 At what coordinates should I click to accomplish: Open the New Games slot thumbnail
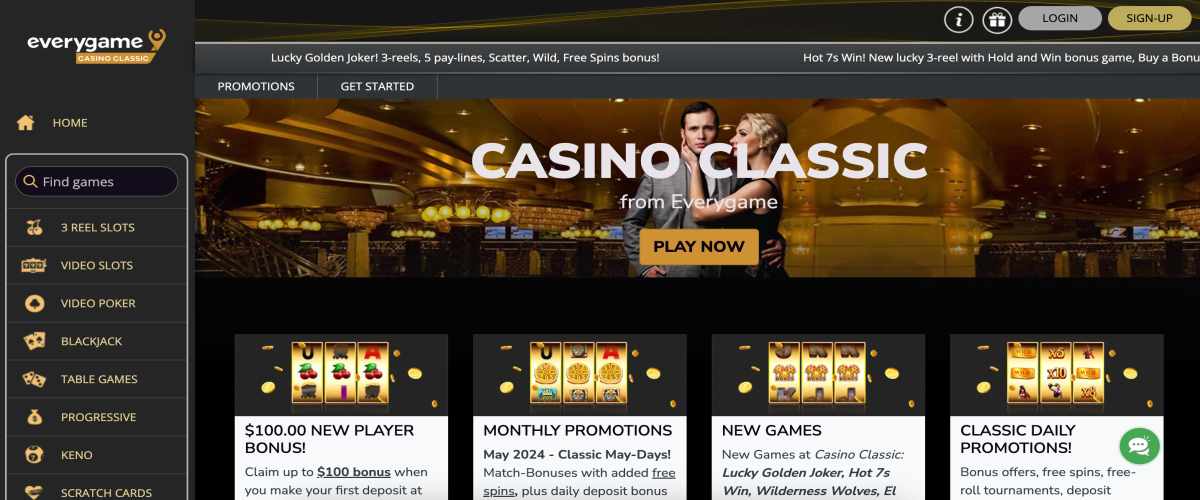point(818,375)
